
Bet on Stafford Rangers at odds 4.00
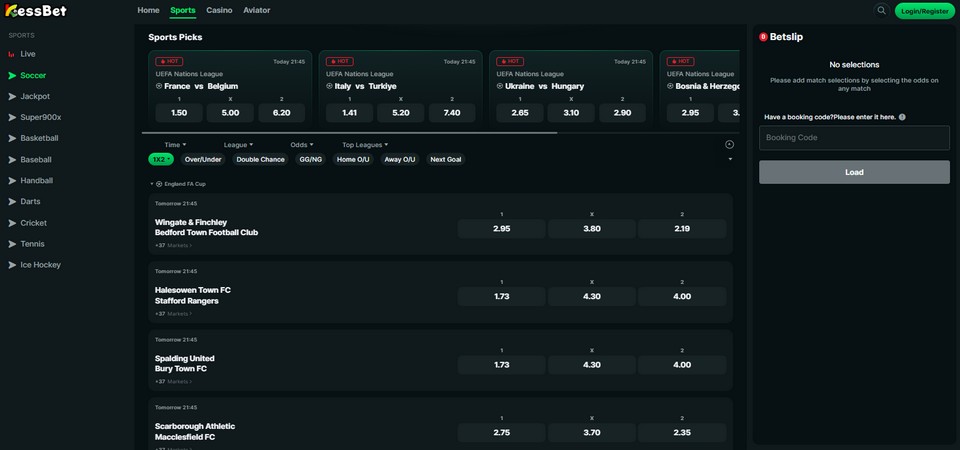click(x=682, y=296)
